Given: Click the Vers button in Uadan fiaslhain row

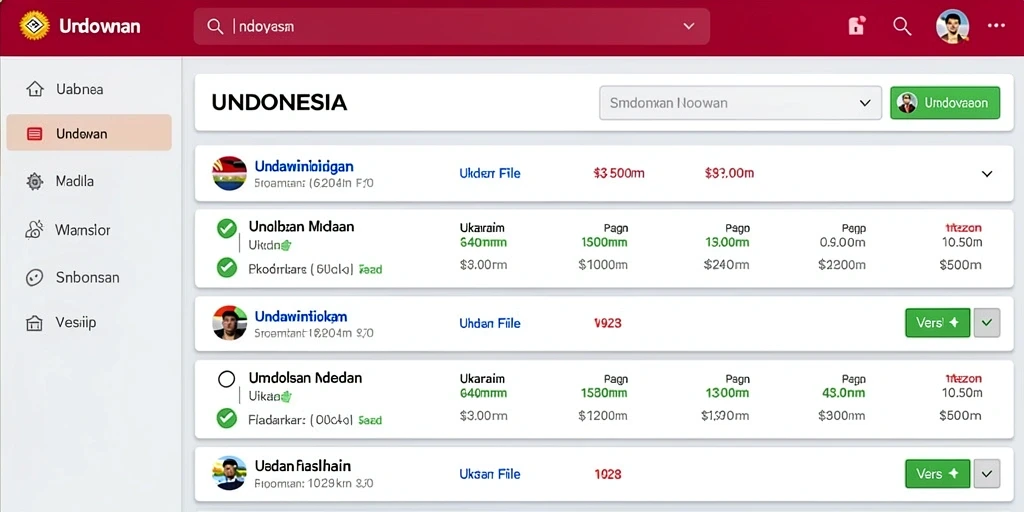Looking at the screenshot, I should pyautogui.click(x=937, y=473).
